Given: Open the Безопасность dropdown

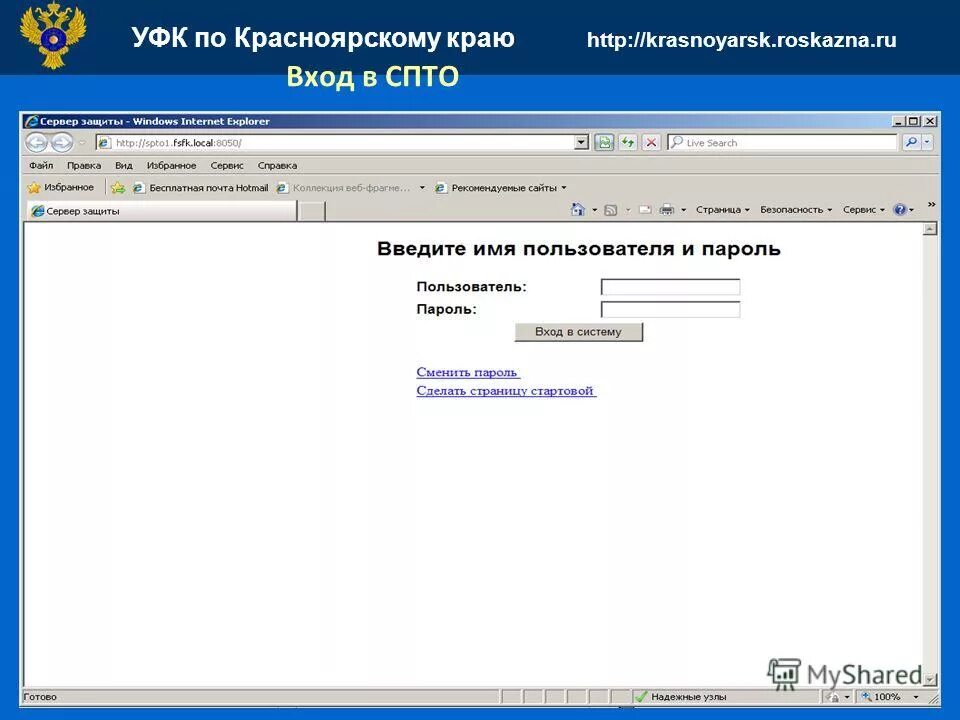Looking at the screenshot, I should [793, 209].
